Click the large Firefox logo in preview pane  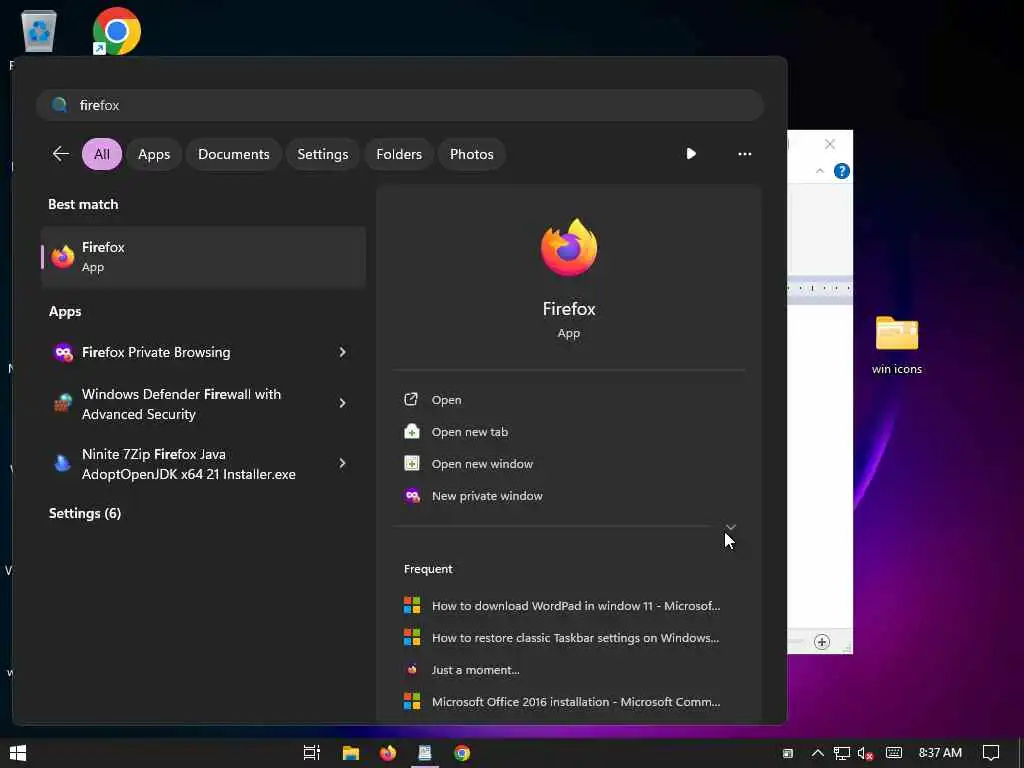[x=569, y=248]
